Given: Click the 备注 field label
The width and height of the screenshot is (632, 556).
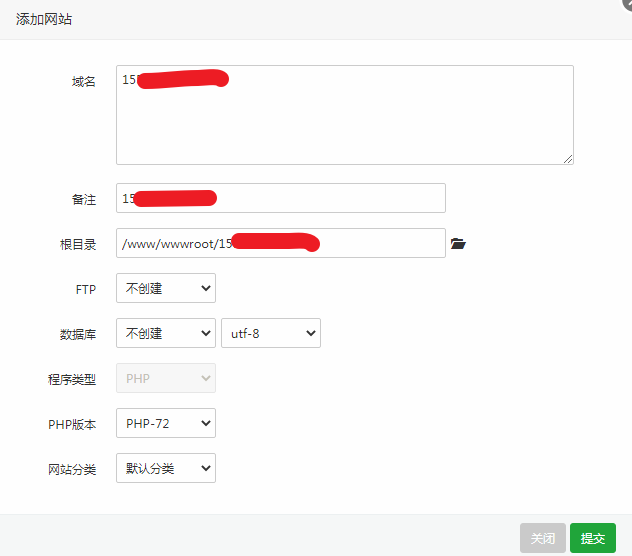Looking at the screenshot, I should tap(83, 199).
